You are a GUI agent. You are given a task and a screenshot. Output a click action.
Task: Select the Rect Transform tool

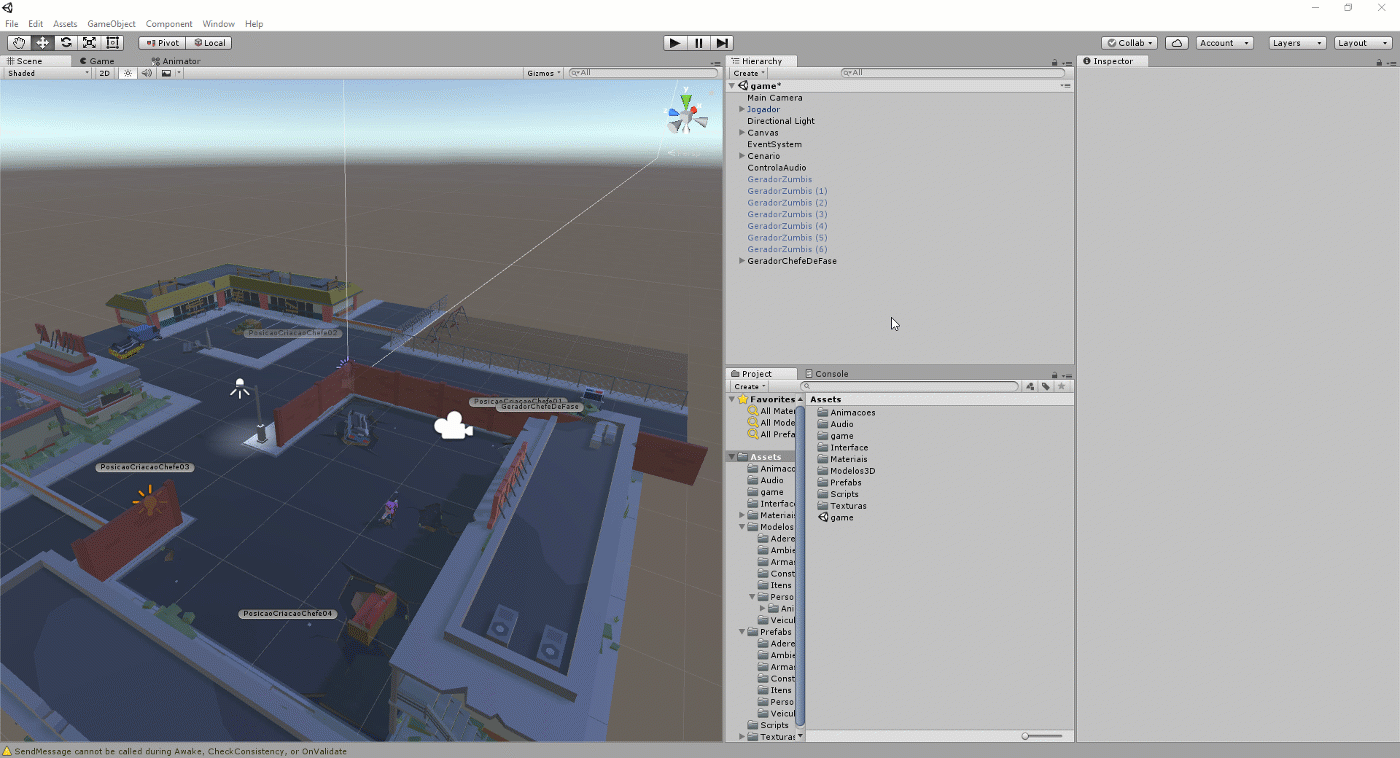pyautogui.click(x=113, y=43)
